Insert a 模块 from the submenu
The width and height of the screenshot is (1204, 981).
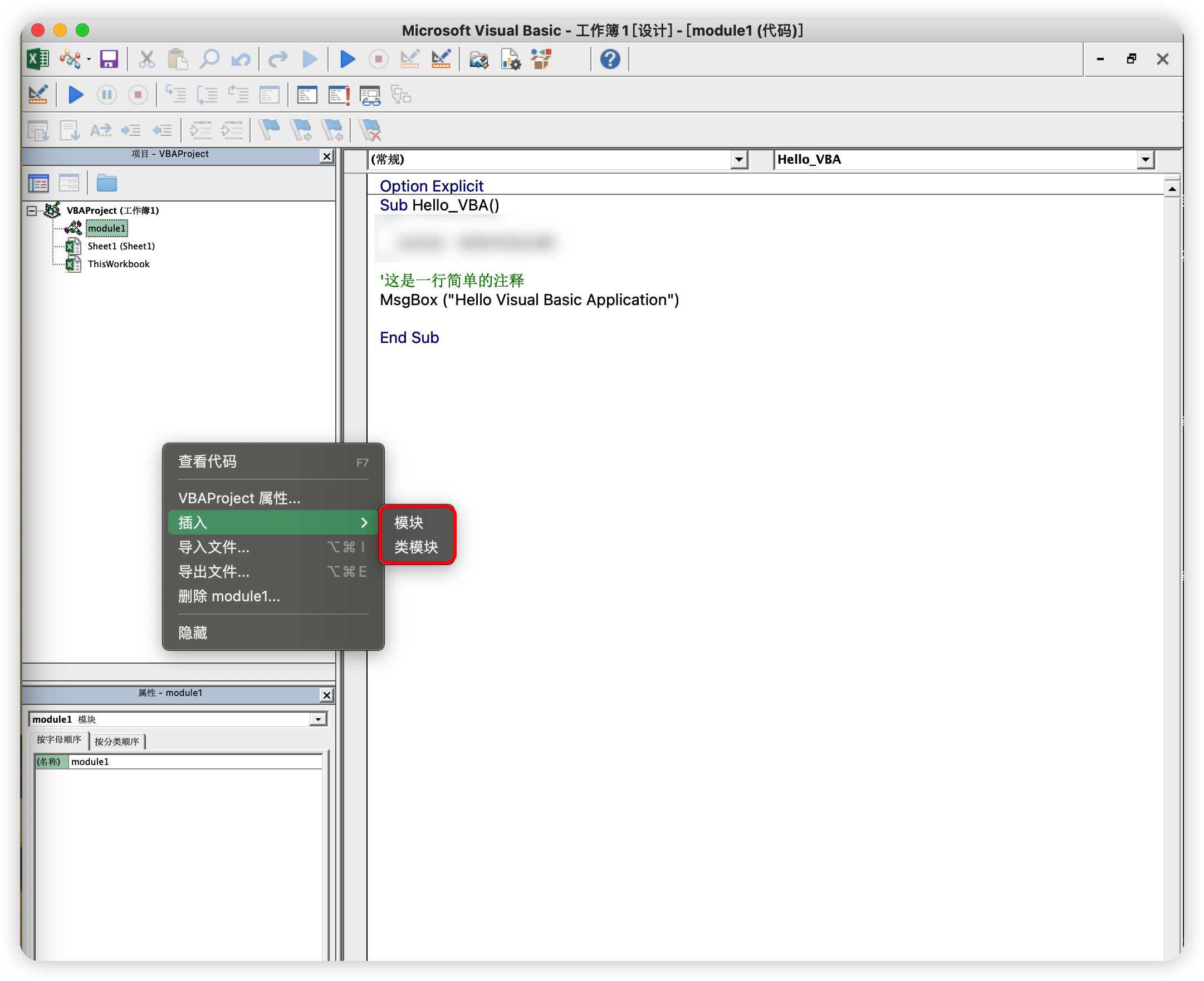pyautogui.click(x=417, y=523)
